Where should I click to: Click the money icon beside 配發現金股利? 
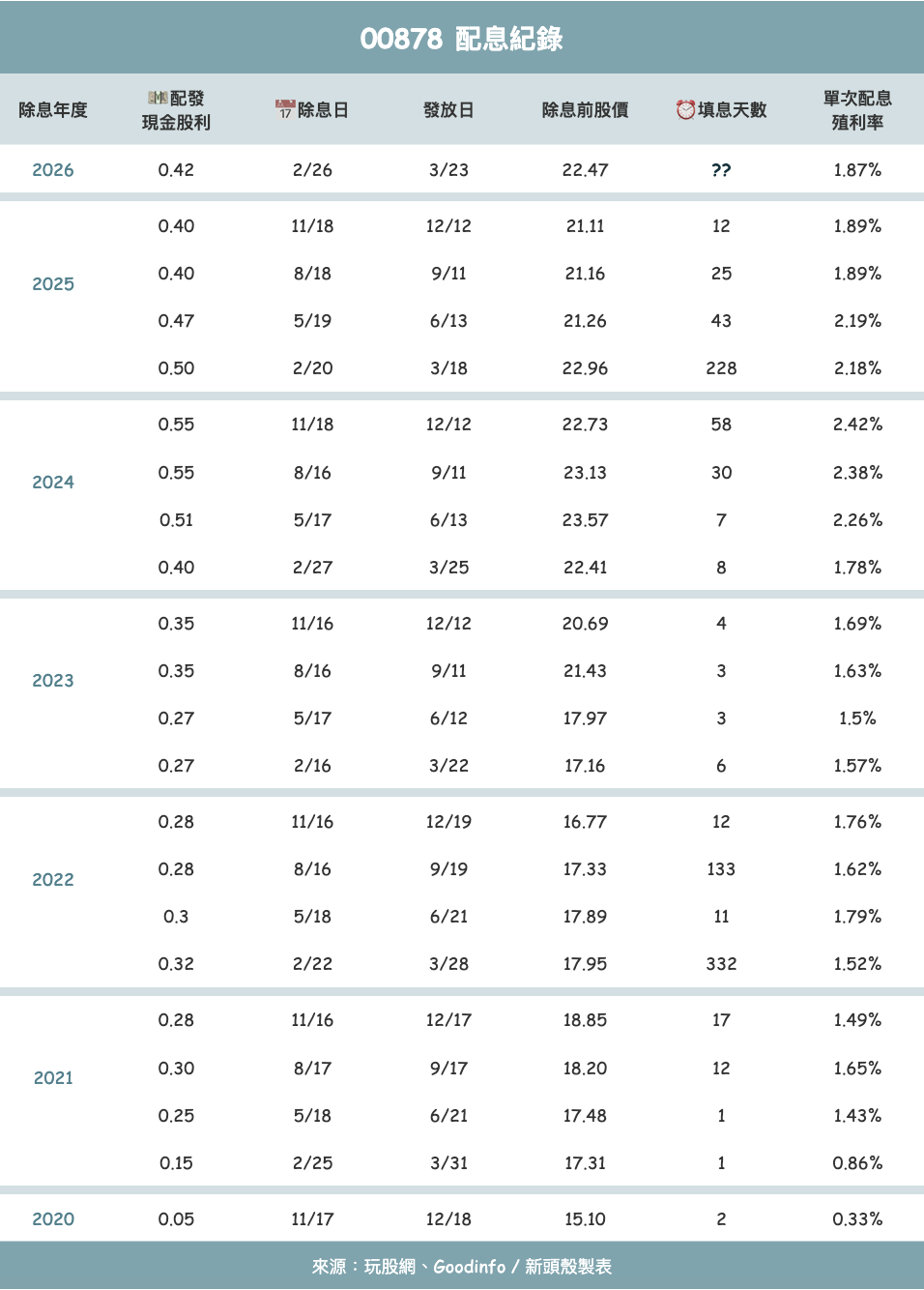point(158,98)
